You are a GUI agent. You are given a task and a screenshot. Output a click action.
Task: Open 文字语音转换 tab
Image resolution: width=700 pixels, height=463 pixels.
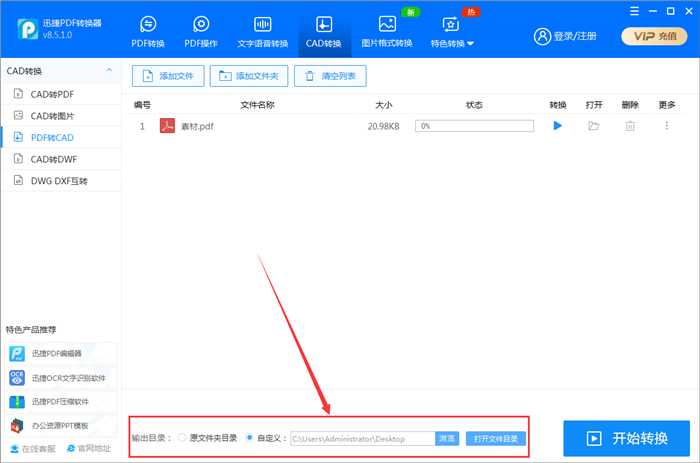tap(262, 31)
